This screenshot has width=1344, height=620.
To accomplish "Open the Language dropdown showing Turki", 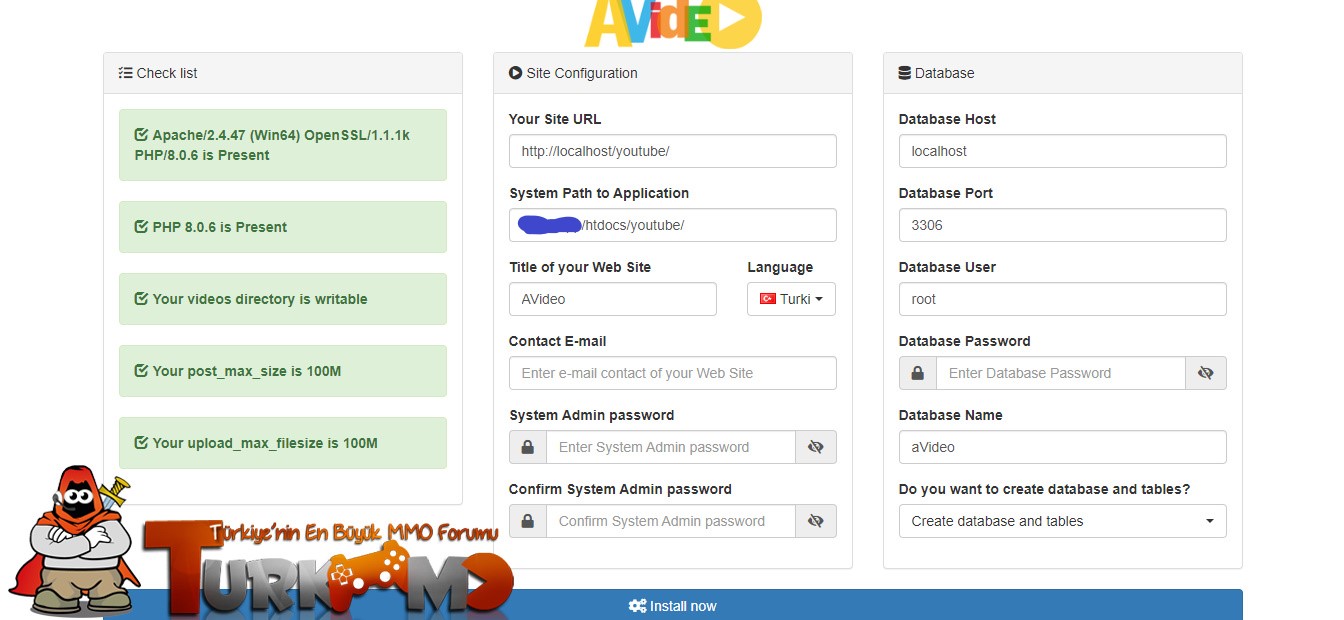I will point(791,299).
